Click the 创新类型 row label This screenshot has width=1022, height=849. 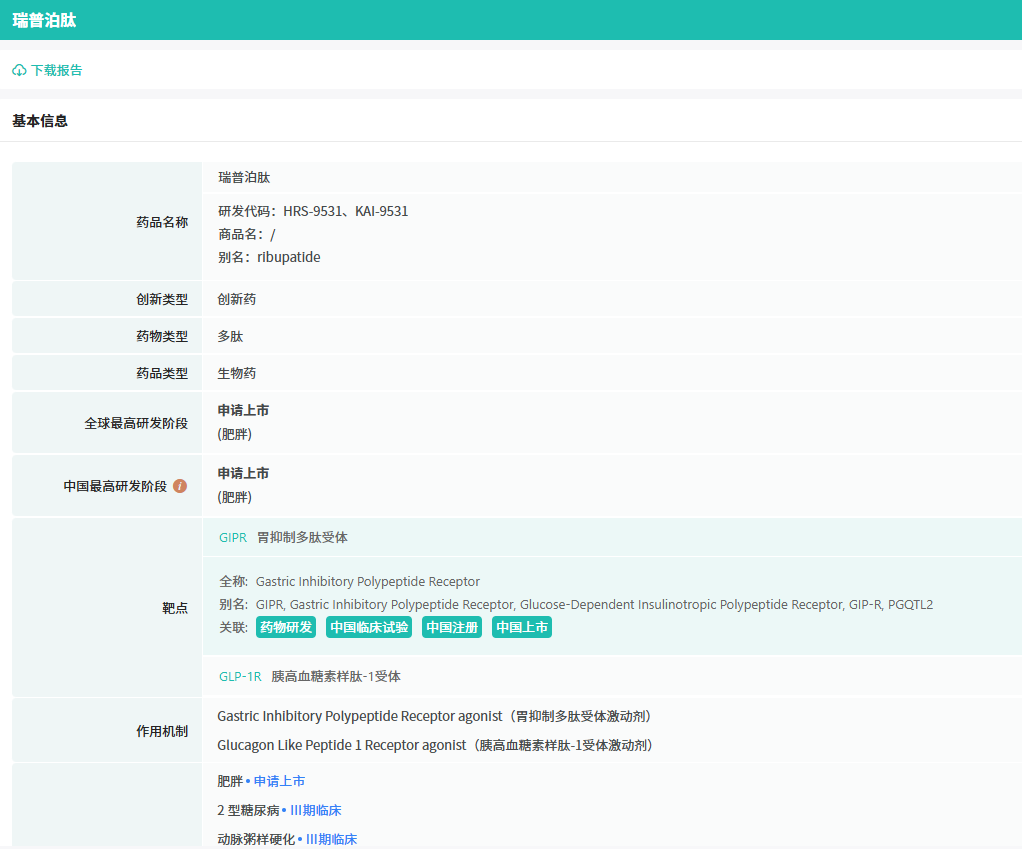pos(162,299)
